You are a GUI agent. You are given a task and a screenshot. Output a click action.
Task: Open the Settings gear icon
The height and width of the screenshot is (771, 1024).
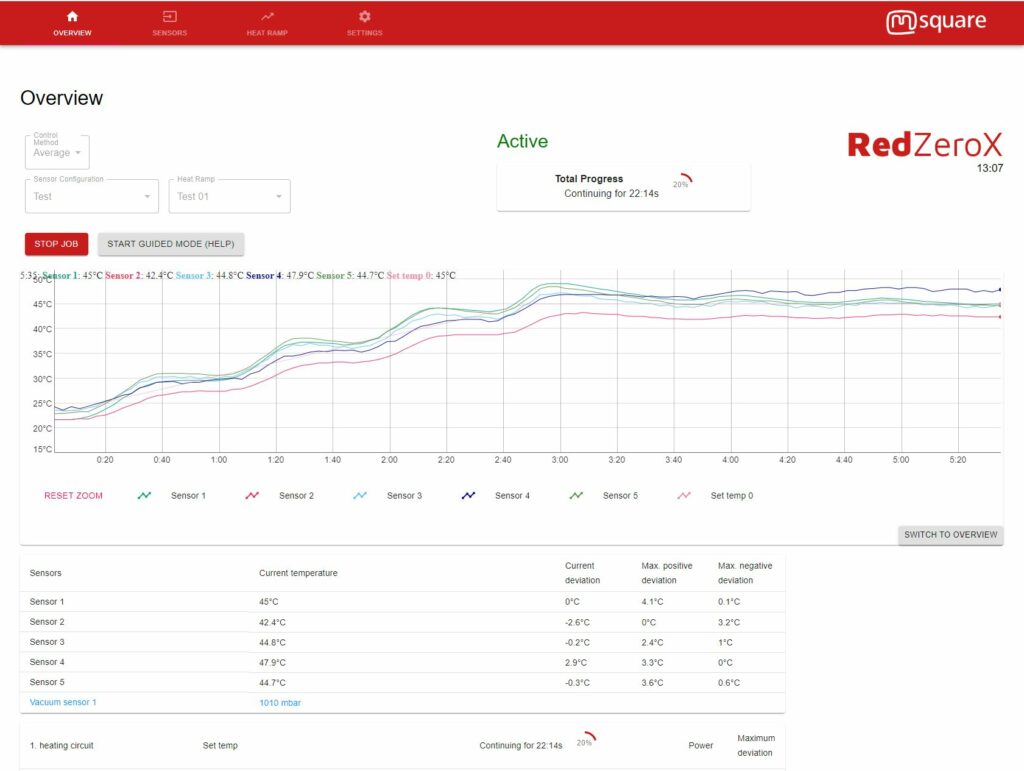coord(364,17)
